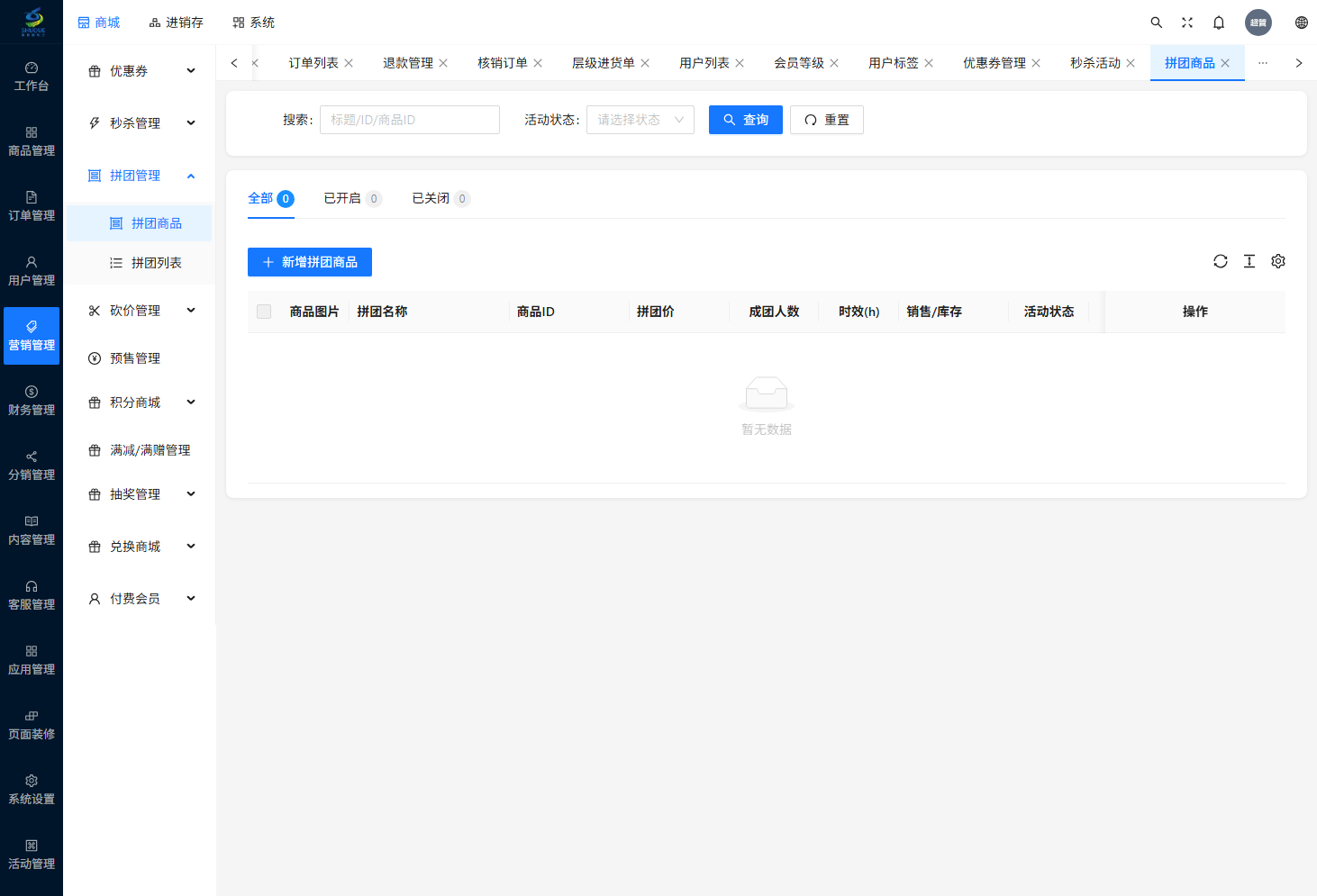
Task: Expand the 兑换商城 menu
Action: [141, 547]
